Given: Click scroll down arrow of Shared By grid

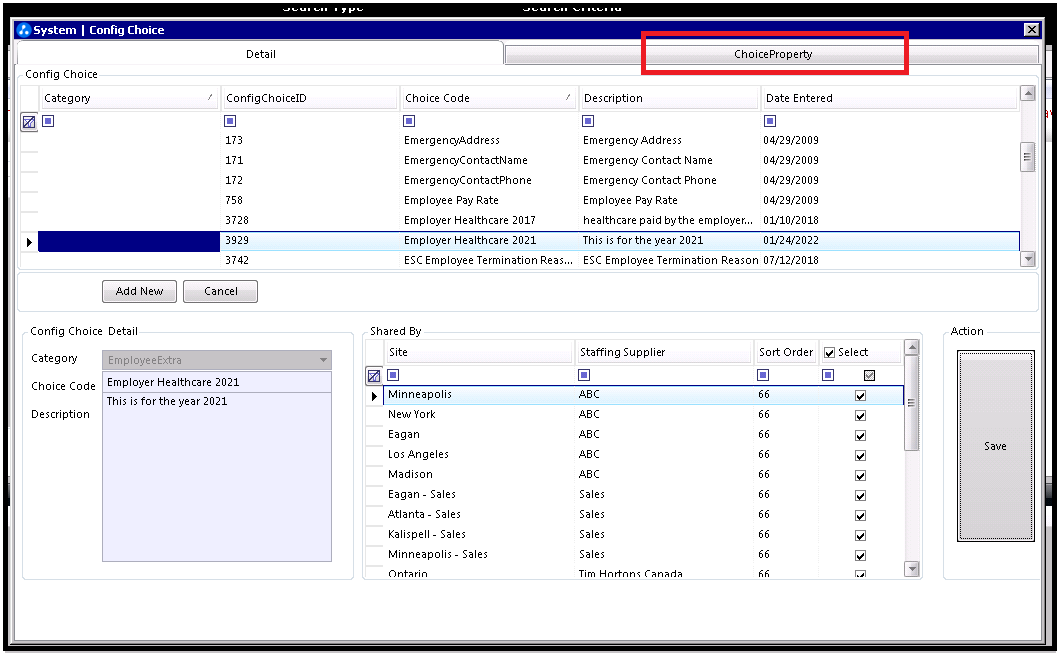Looking at the screenshot, I should [x=912, y=569].
